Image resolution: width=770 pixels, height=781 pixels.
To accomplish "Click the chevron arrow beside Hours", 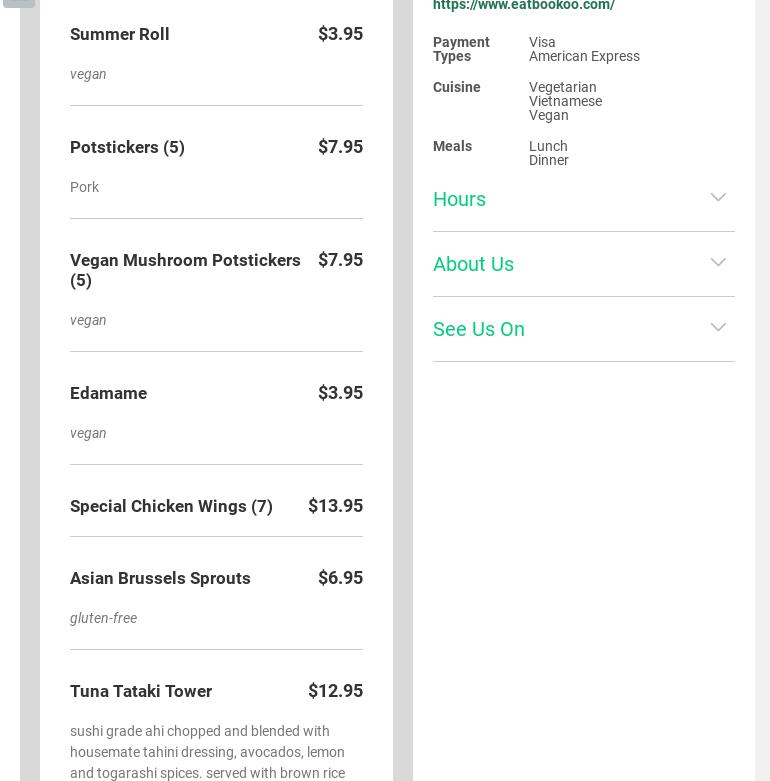I will pyautogui.click(x=718, y=197).
